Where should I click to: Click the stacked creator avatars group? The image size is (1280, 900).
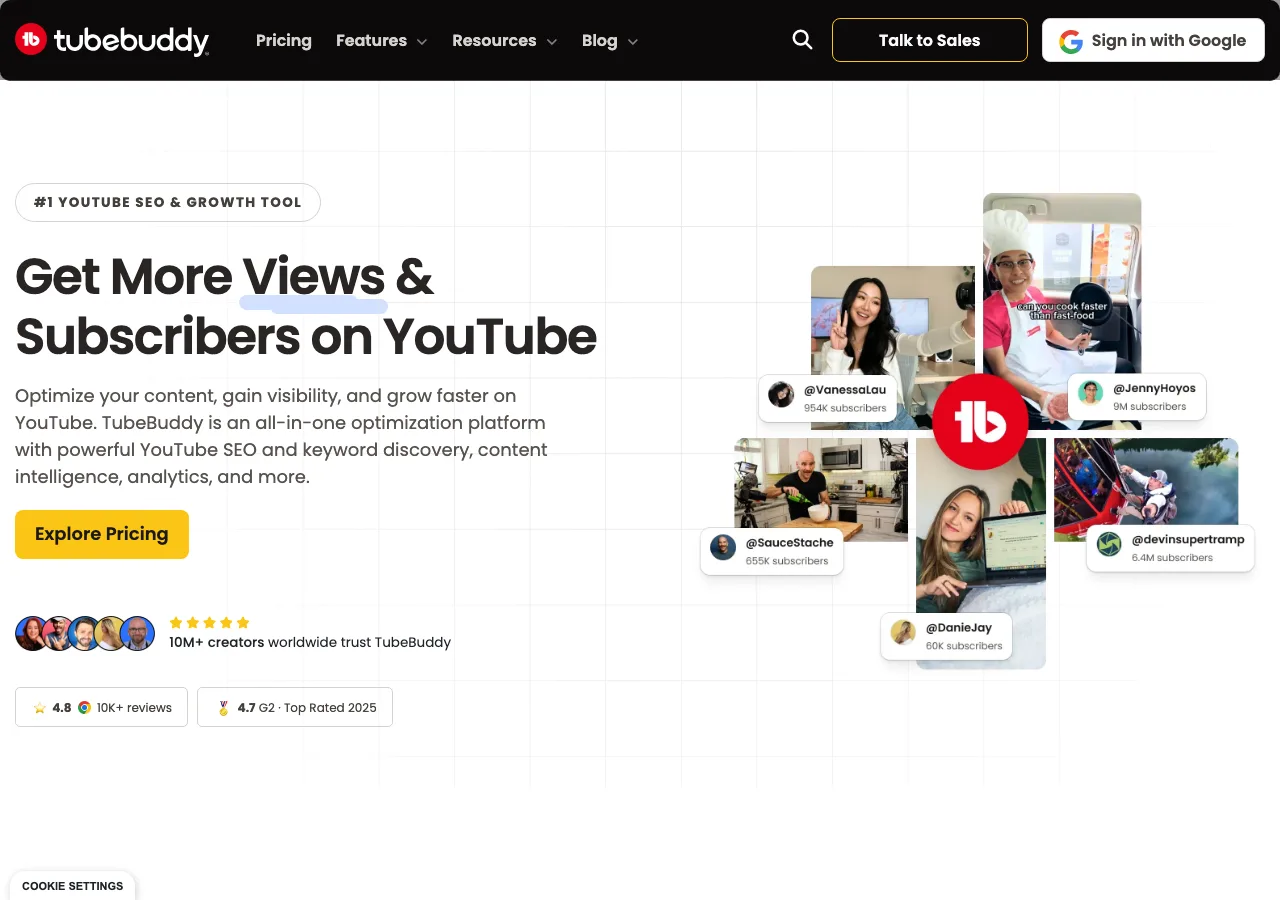point(85,633)
